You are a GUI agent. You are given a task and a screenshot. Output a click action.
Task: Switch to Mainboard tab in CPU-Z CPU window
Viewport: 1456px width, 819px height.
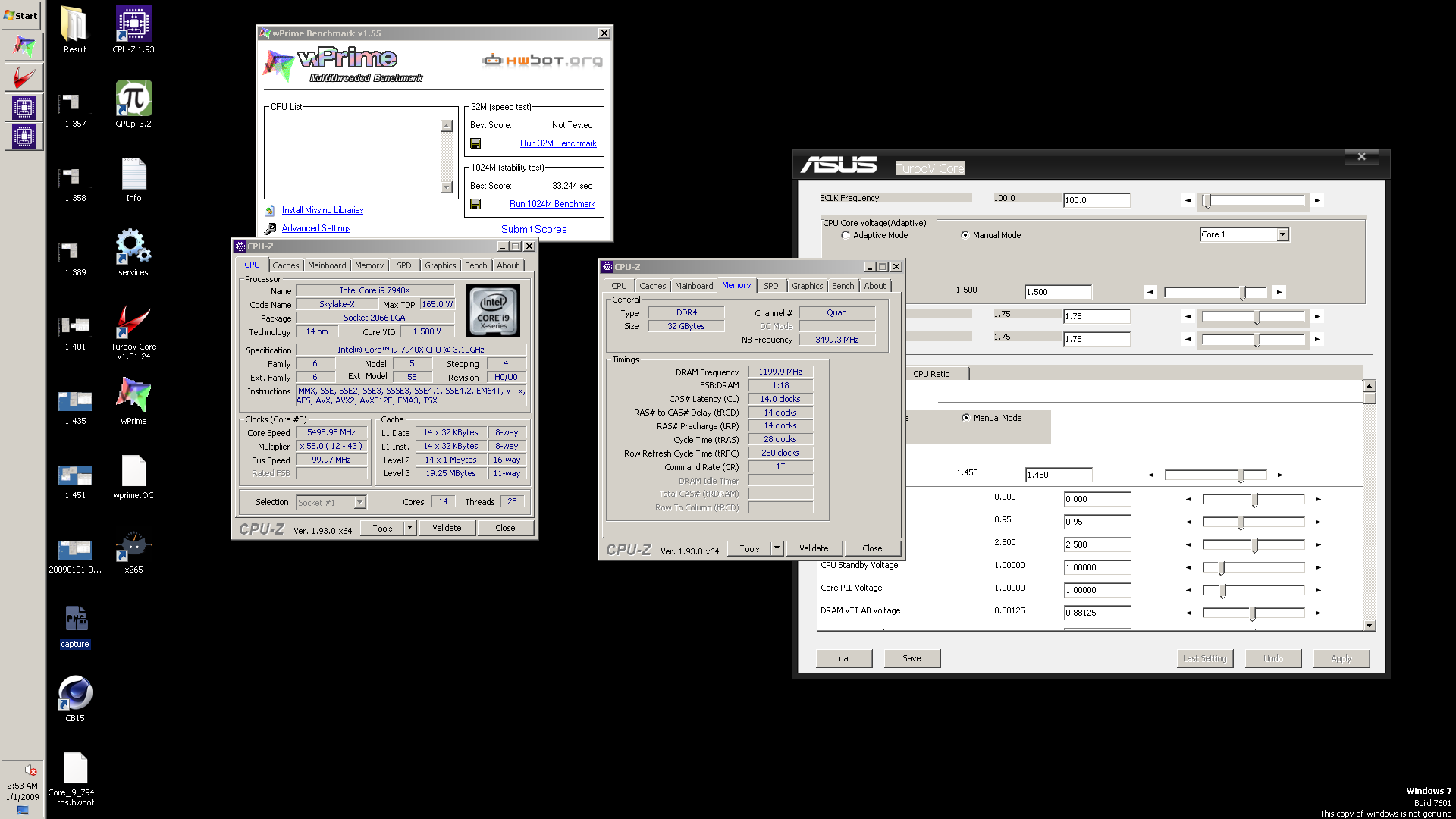327,265
